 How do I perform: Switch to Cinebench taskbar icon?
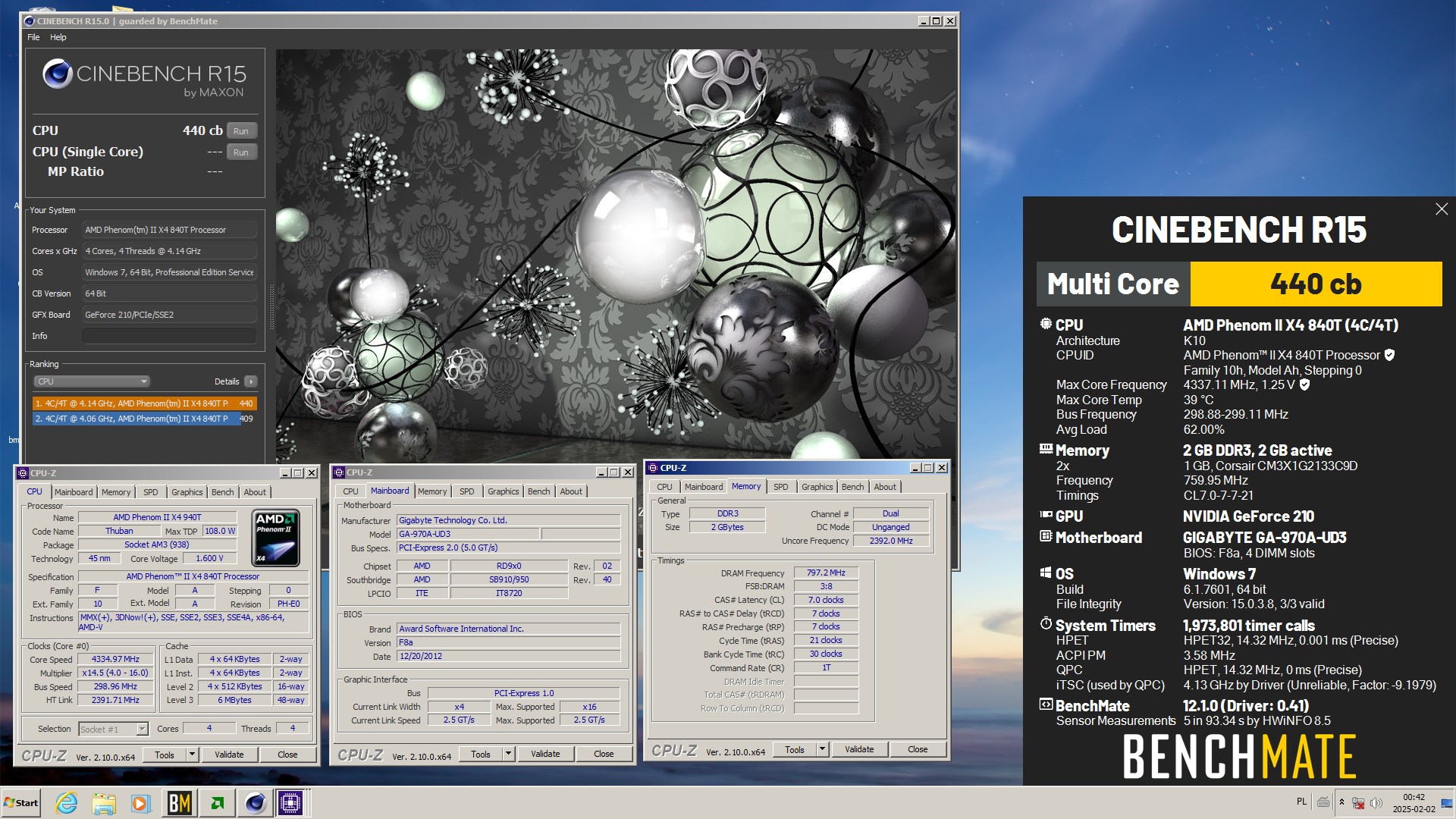pos(256,802)
